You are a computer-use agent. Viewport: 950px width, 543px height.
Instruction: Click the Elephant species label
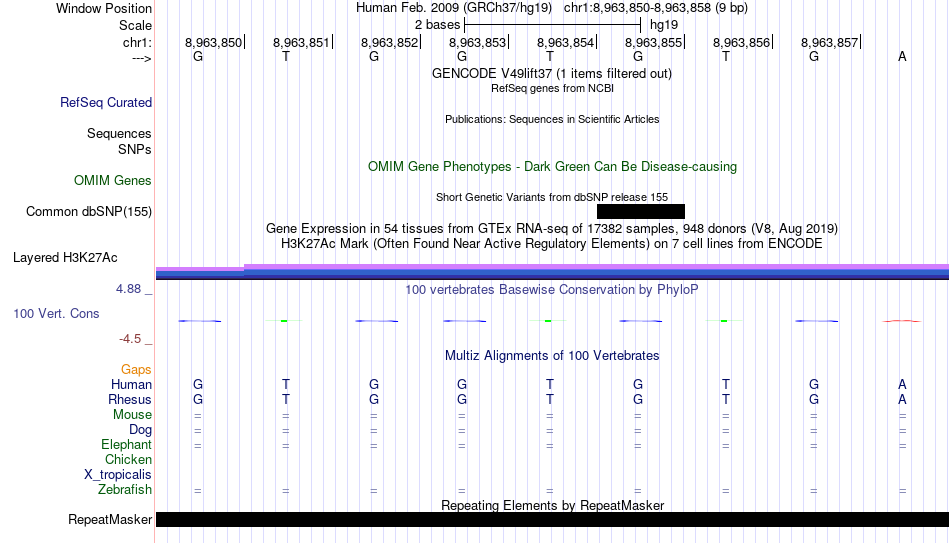click(126, 444)
